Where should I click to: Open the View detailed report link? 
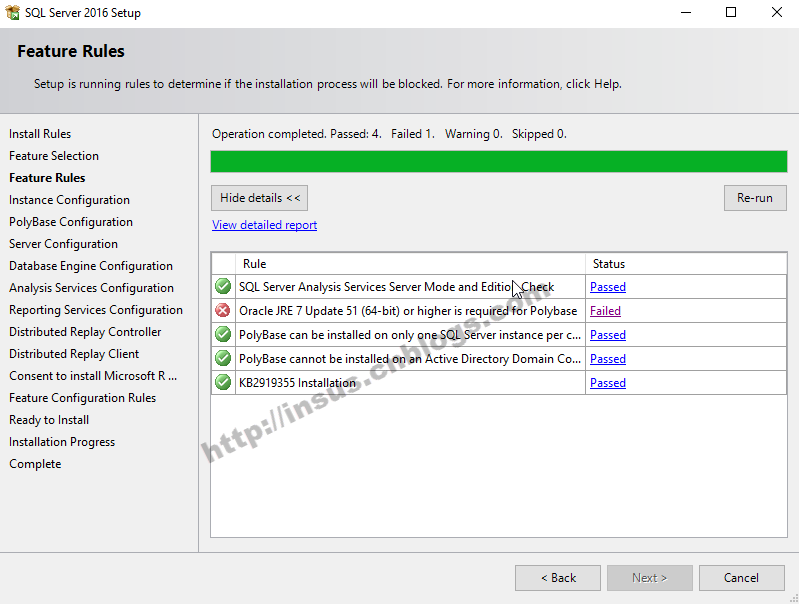tap(264, 225)
